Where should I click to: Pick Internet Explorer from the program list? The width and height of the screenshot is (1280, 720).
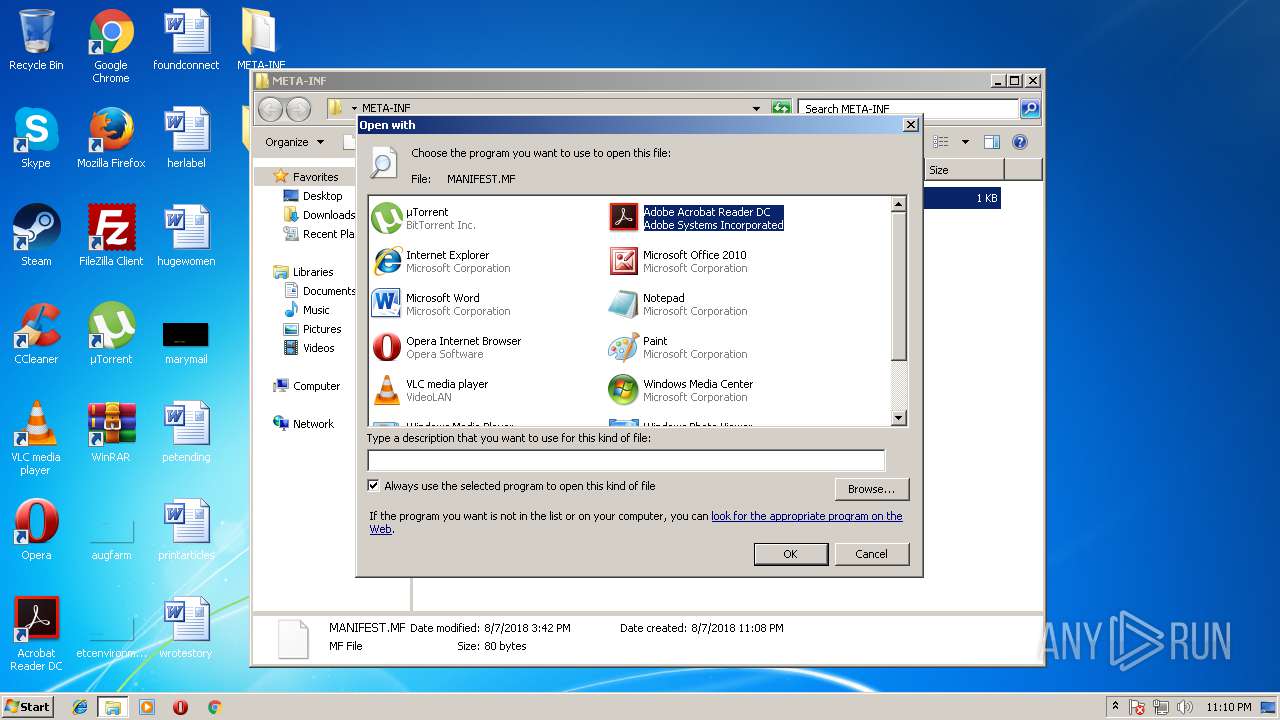tap(441, 261)
